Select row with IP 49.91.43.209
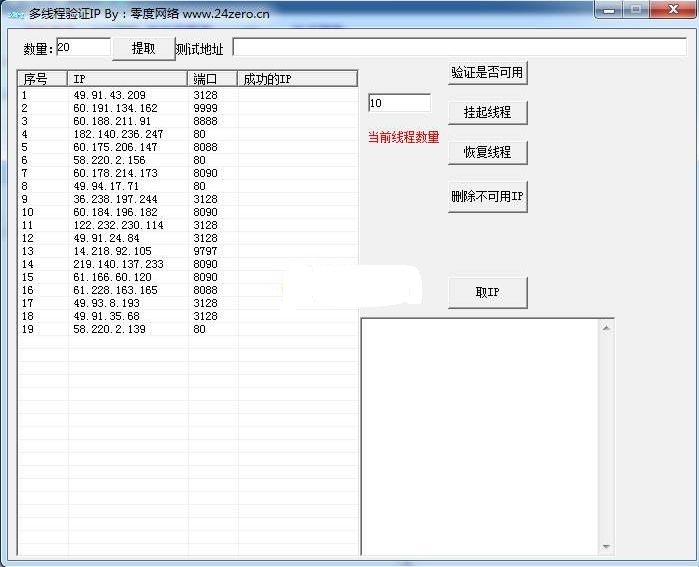This screenshot has width=699, height=567. point(188,95)
